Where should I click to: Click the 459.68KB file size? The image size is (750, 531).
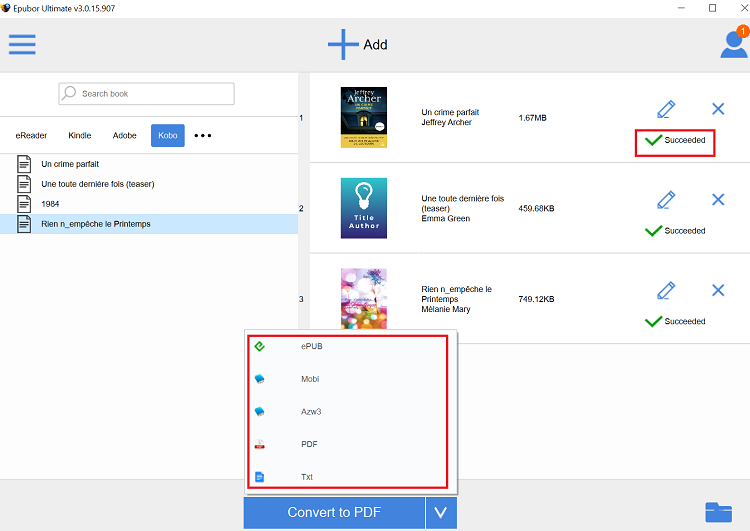click(536, 209)
